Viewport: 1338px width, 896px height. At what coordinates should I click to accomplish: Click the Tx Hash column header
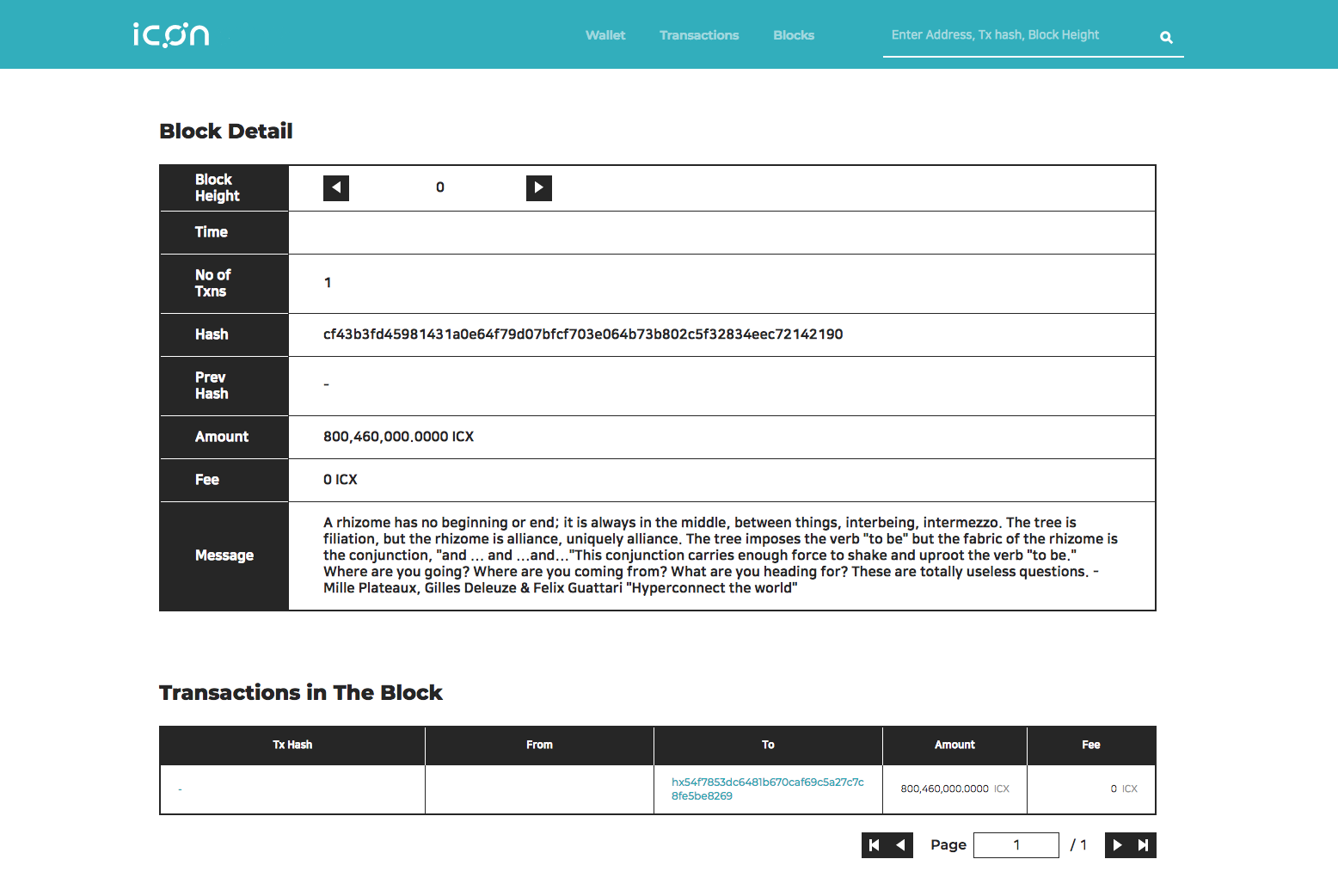pos(292,745)
